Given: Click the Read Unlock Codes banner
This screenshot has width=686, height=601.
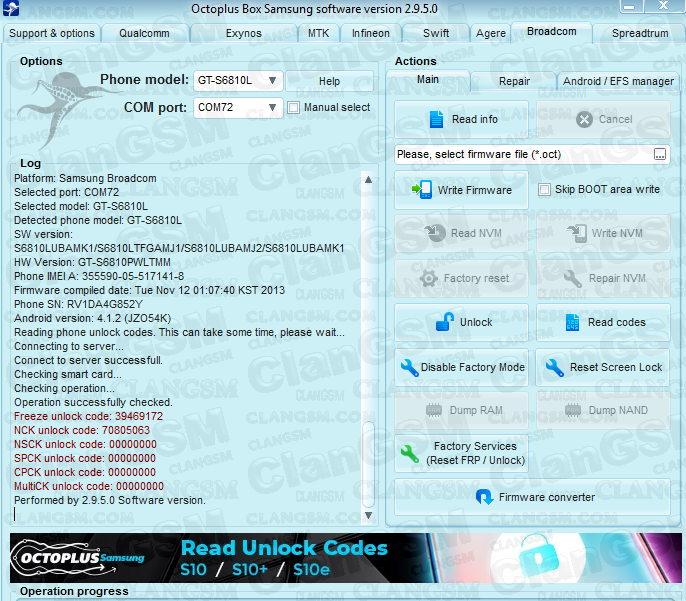Looking at the screenshot, I should pos(346,558).
